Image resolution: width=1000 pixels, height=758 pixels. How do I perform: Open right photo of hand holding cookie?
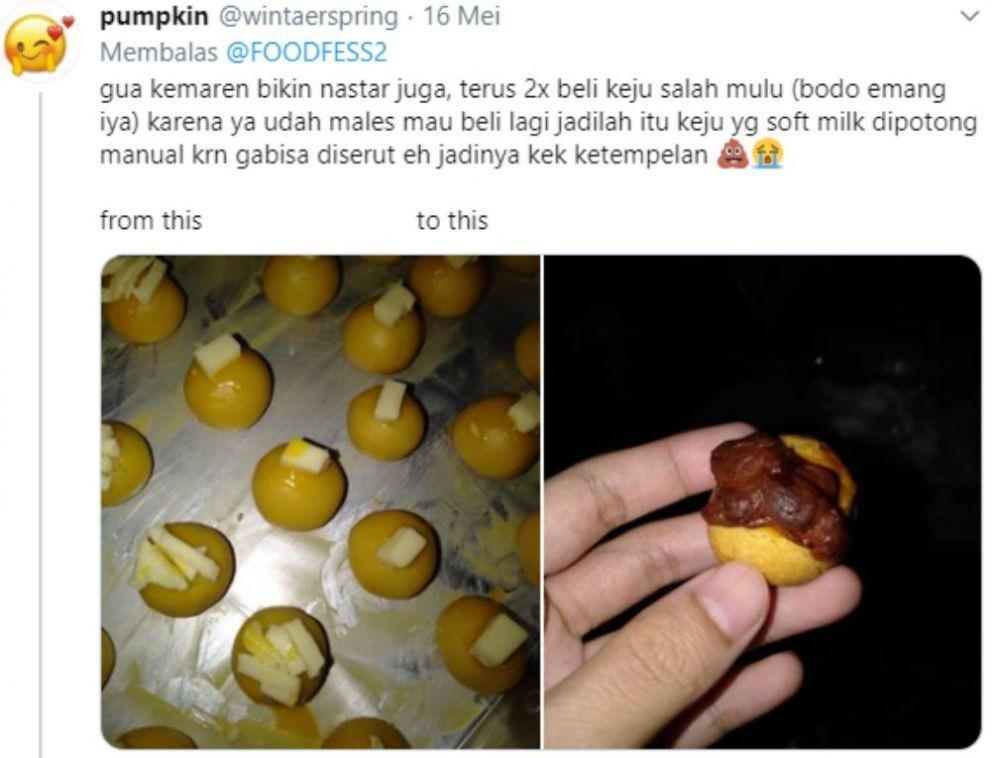[x=762, y=502]
